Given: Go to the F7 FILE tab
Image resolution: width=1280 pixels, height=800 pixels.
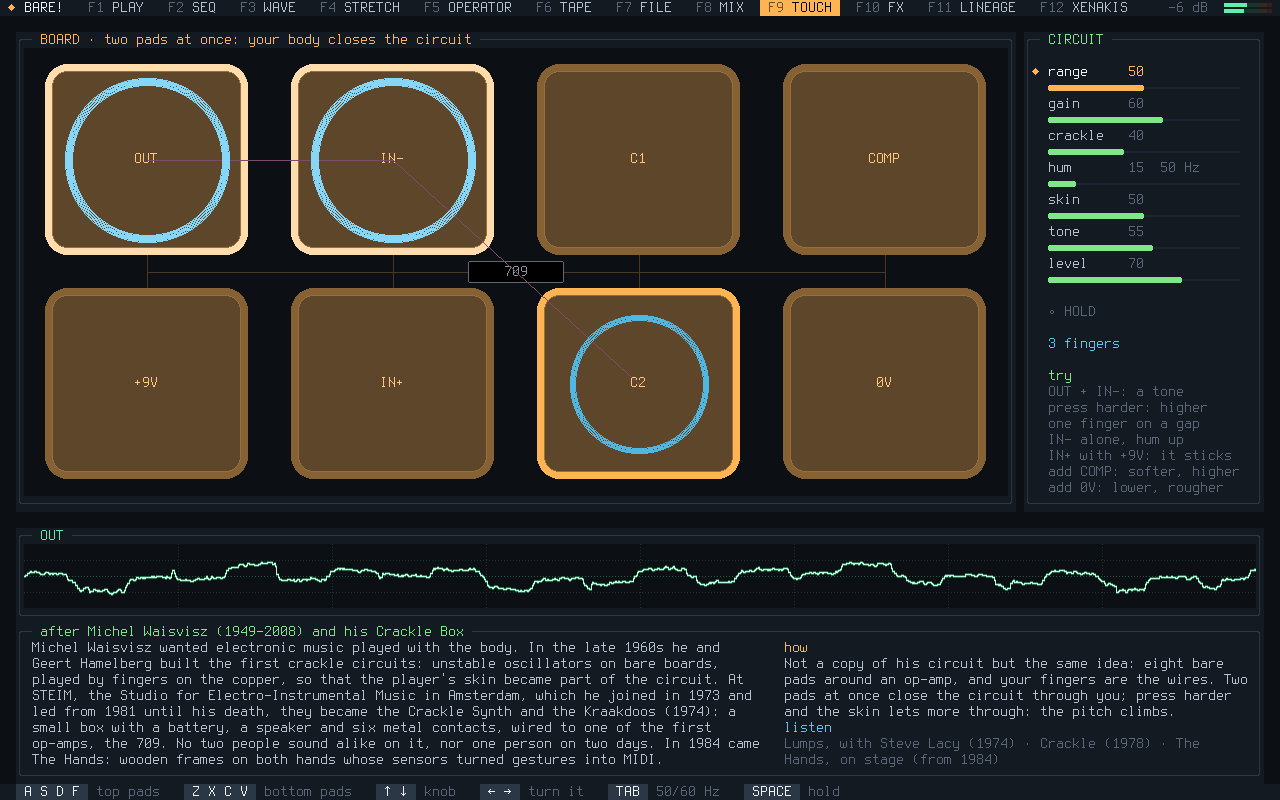Looking at the screenshot, I should tap(644, 8).
